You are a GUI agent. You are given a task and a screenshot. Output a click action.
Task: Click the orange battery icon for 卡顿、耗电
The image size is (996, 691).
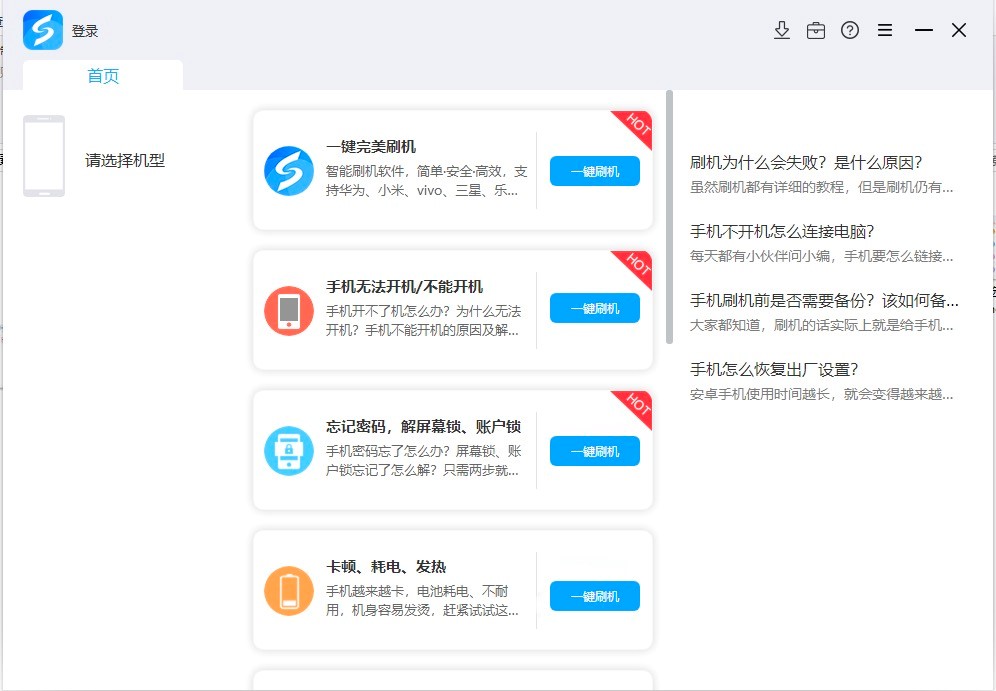[x=288, y=591]
